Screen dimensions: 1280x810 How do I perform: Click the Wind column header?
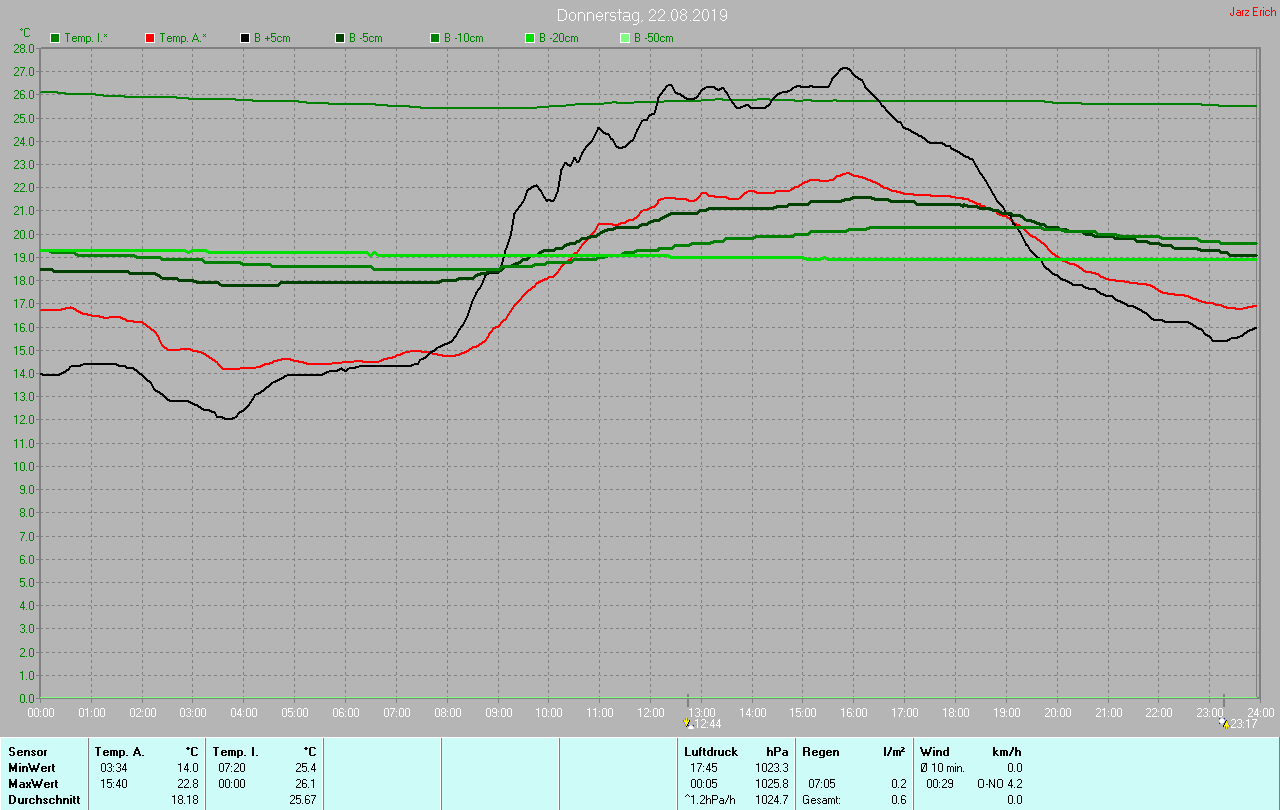(935, 751)
